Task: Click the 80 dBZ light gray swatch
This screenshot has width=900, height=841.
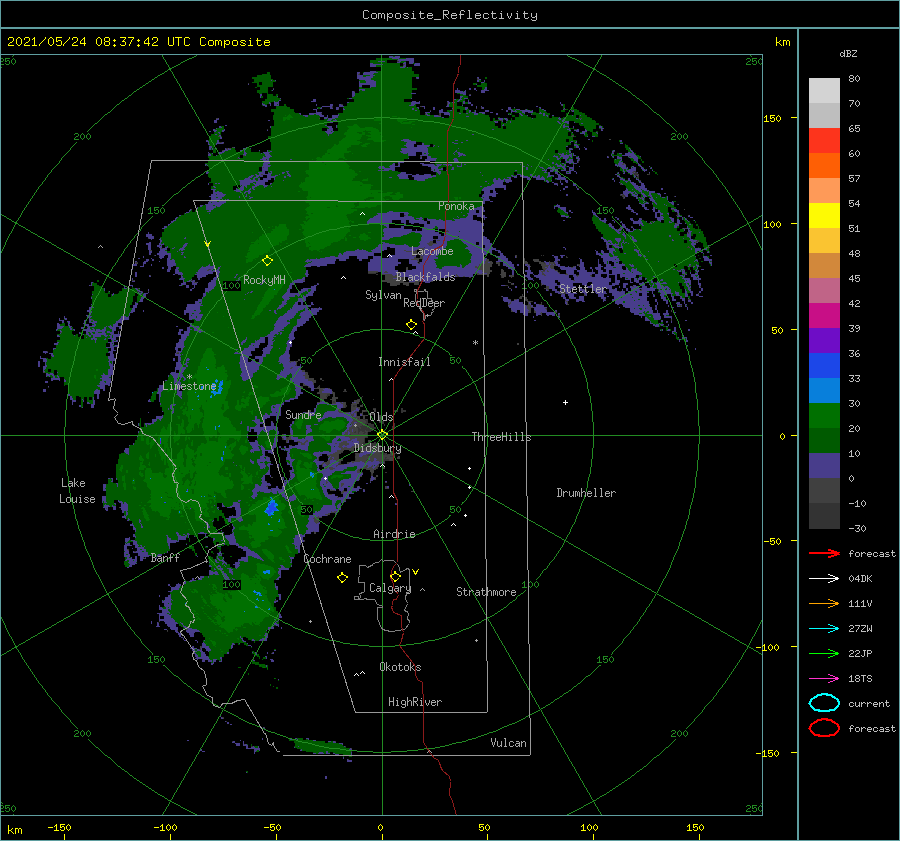Action: pyautogui.click(x=824, y=91)
